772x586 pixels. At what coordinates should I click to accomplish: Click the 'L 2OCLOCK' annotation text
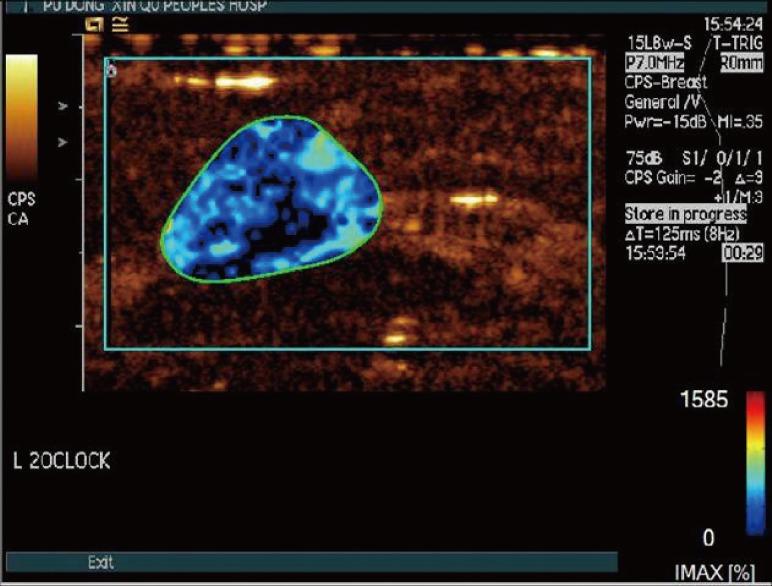tap(62, 461)
